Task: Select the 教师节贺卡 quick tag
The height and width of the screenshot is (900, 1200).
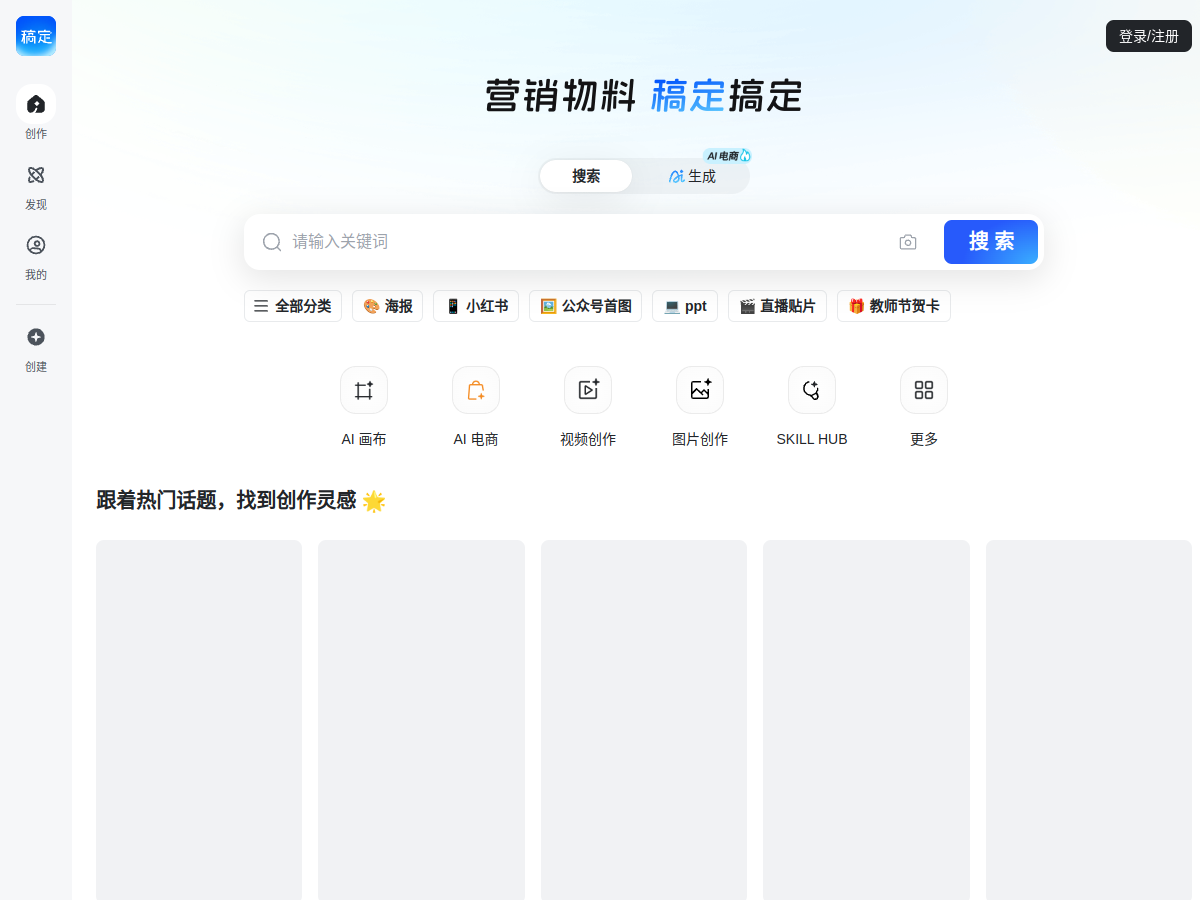Action: pyautogui.click(x=894, y=306)
